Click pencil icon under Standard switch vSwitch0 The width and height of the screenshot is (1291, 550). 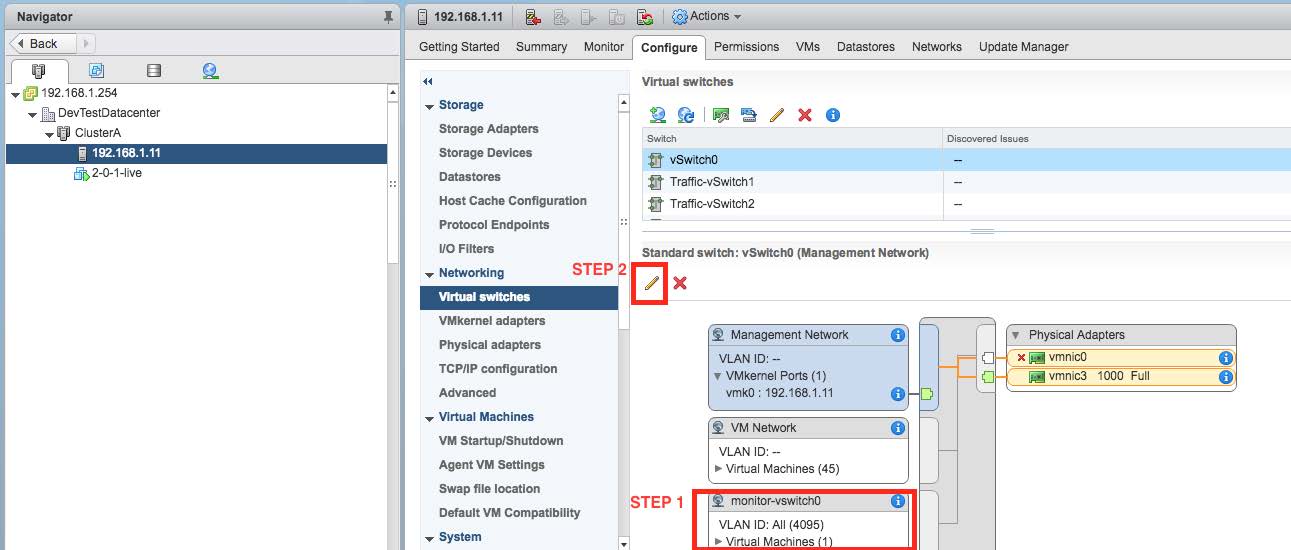click(x=652, y=284)
